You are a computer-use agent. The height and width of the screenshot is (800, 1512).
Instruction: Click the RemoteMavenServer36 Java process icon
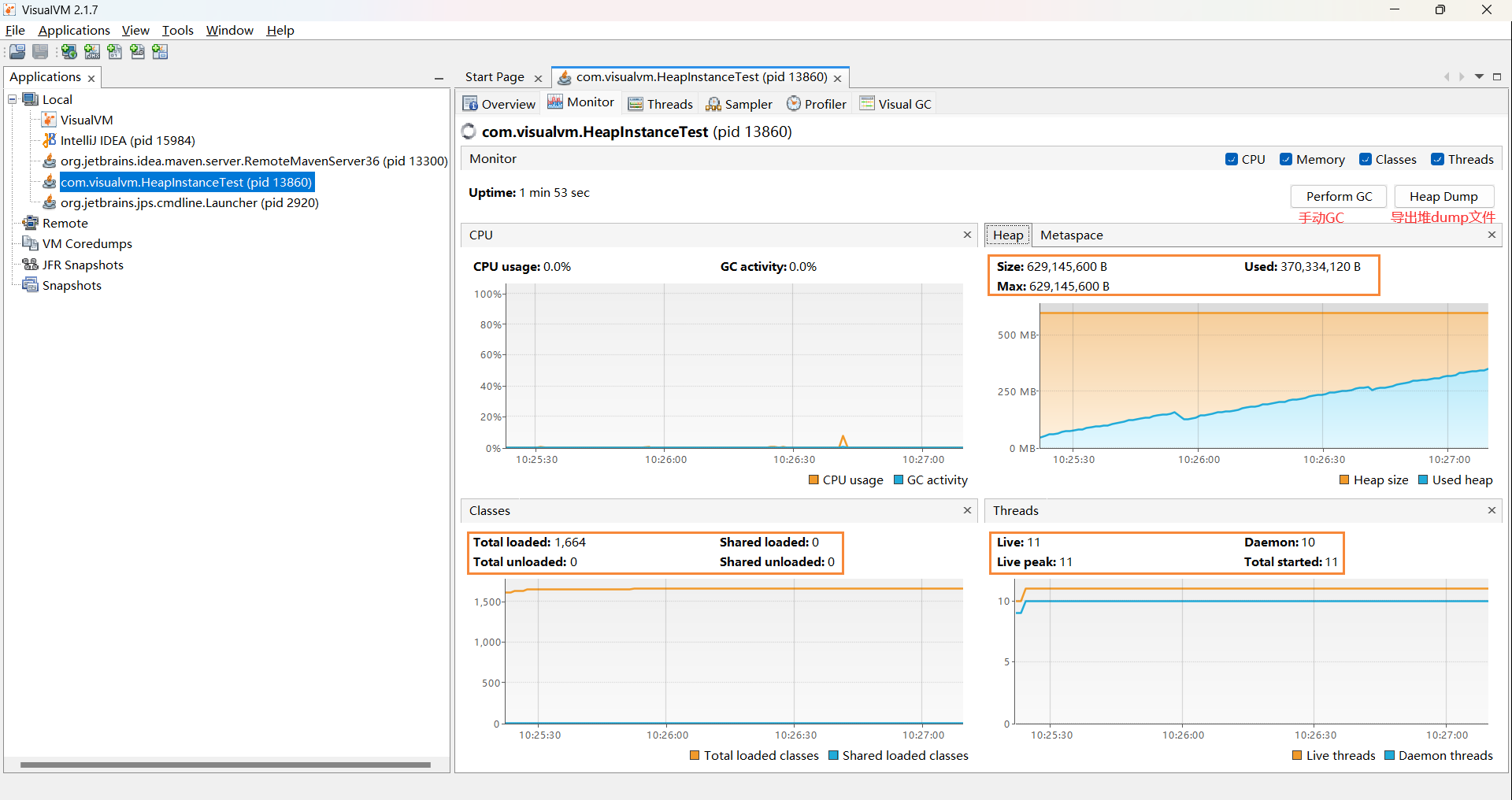(x=49, y=161)
